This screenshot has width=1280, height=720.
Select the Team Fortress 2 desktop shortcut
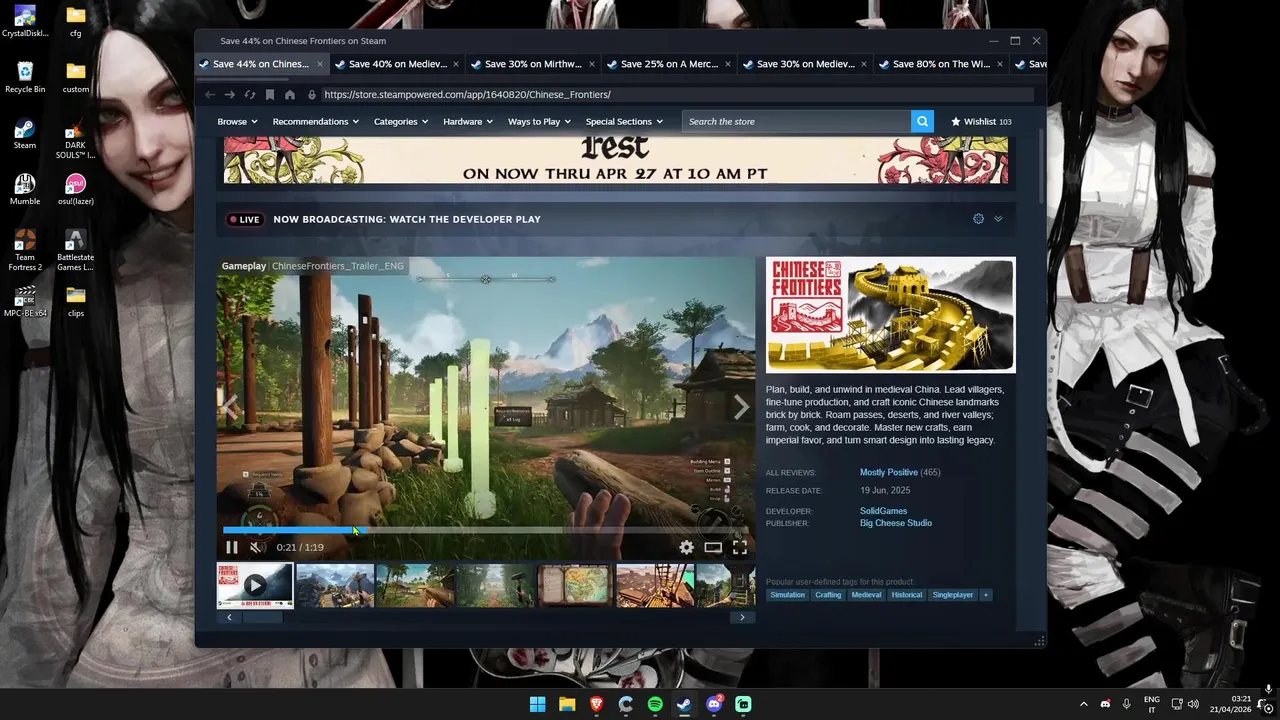(x=25, y=250)
